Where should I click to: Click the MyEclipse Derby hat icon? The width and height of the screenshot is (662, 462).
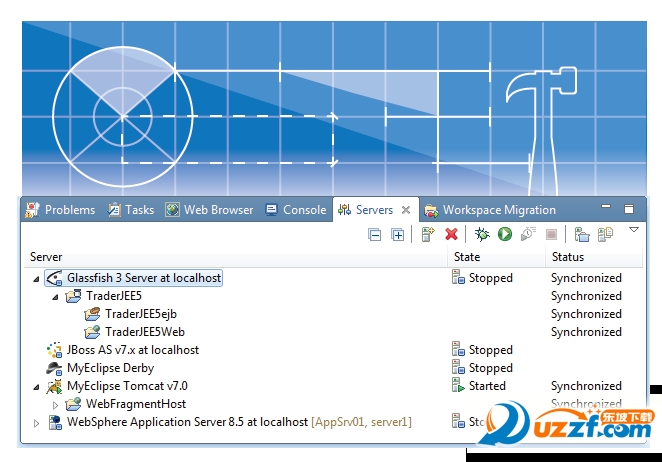(54, 368)
